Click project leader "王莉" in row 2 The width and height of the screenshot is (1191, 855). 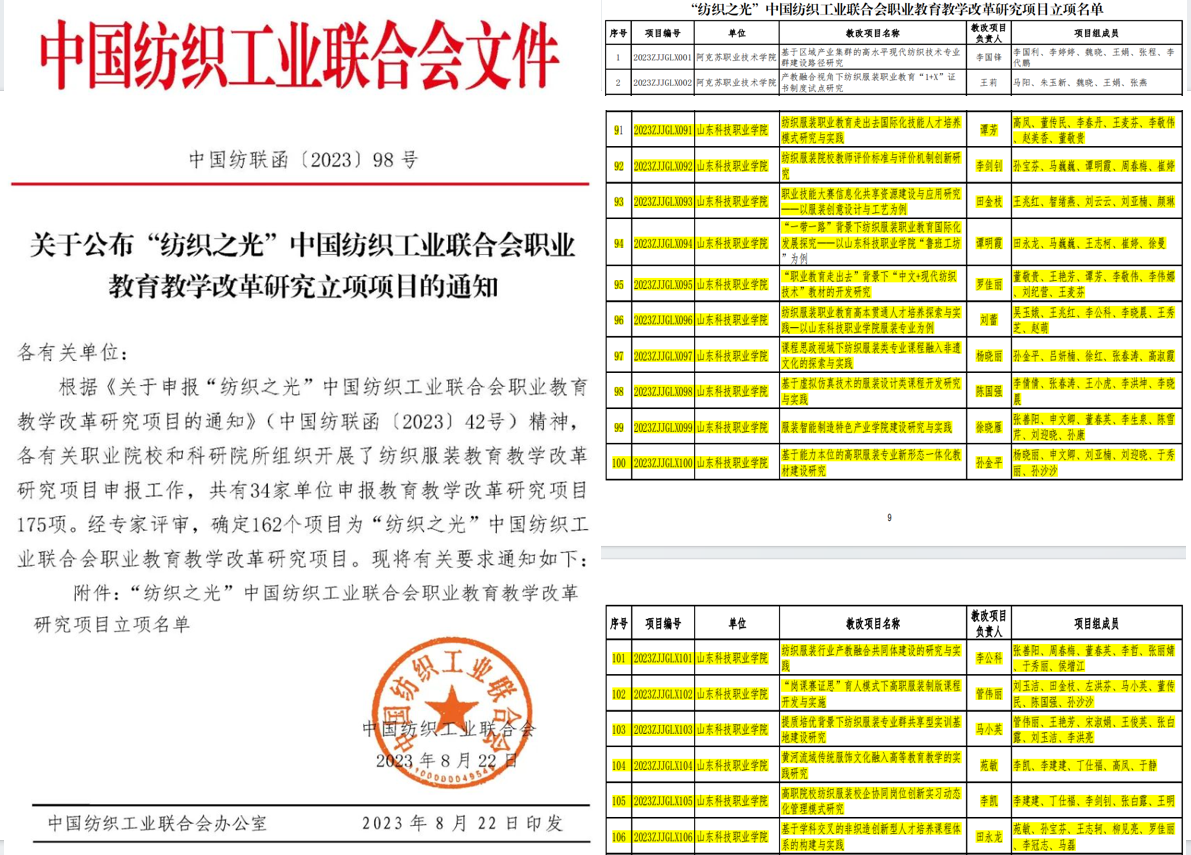coord(988,82)
